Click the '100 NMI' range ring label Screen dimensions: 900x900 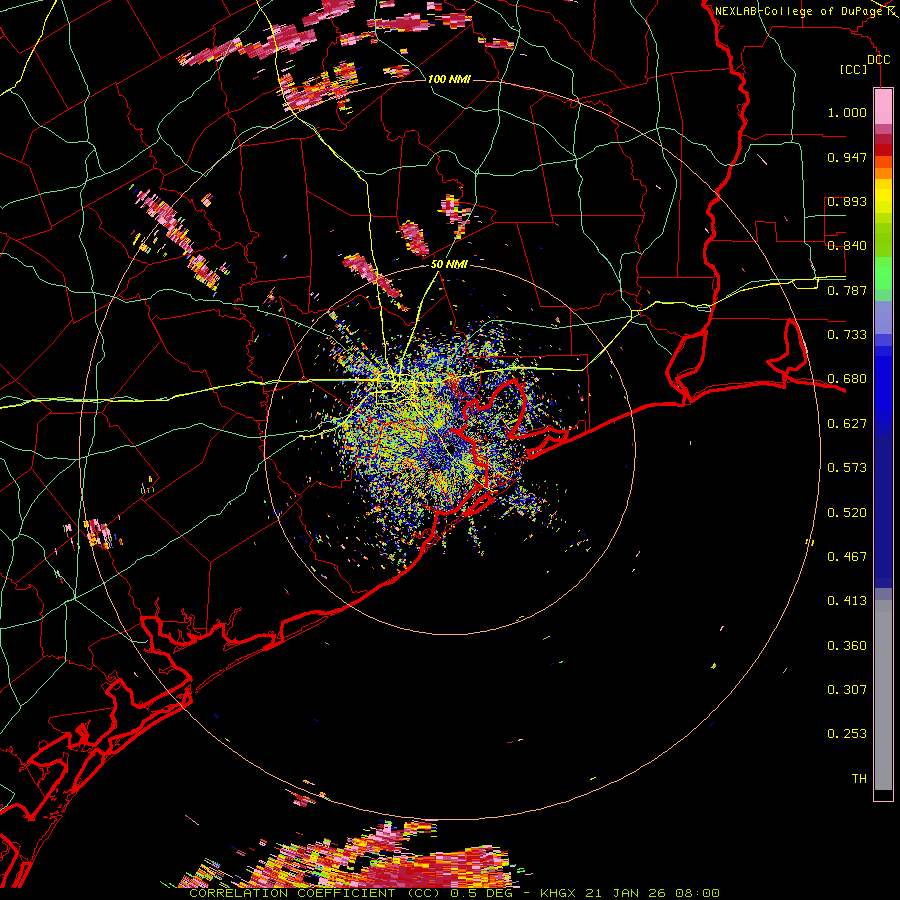pyautogui.click(x=449, y=79)
